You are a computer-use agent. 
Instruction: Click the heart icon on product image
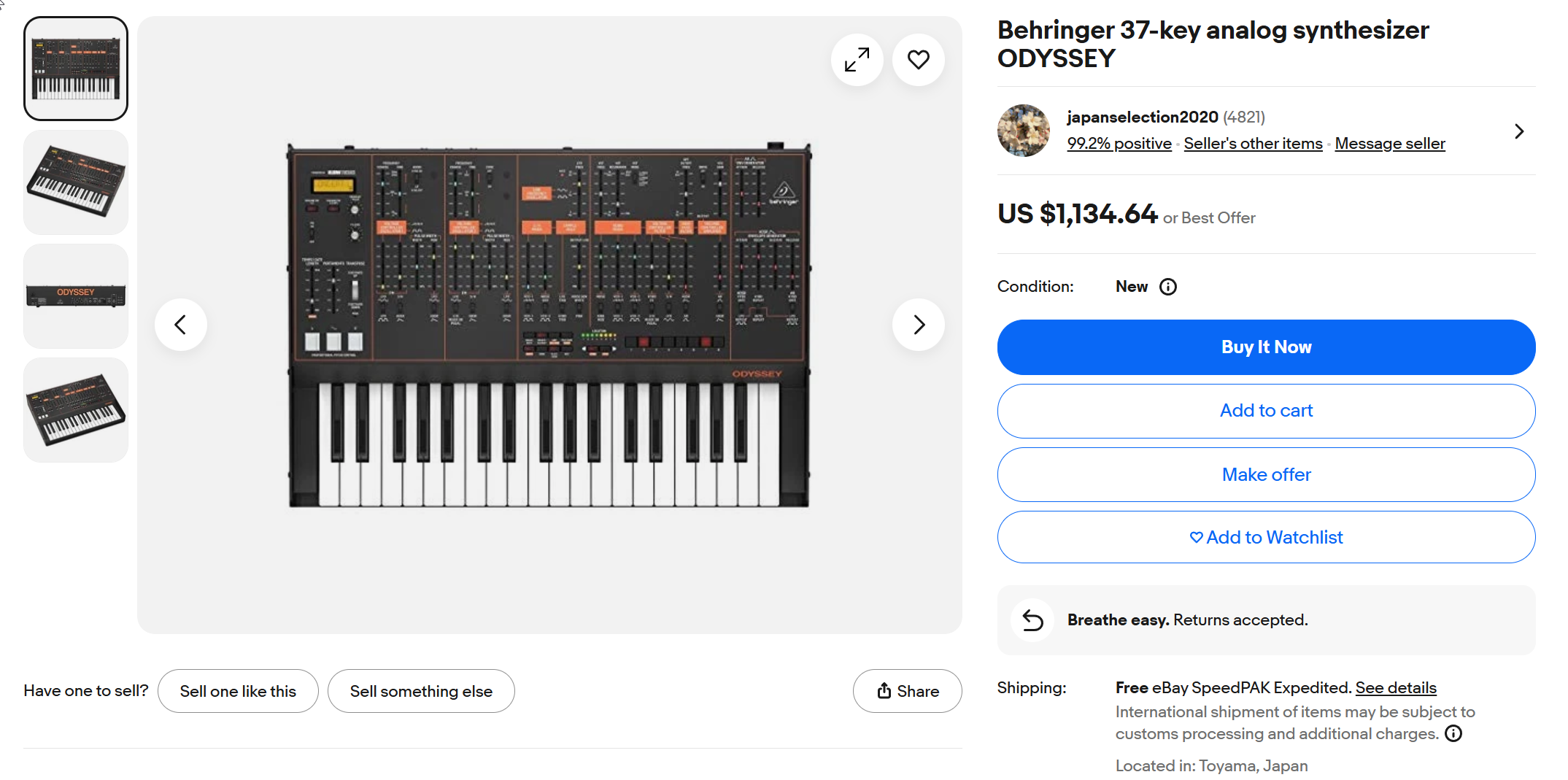click(x=918, y=60)
